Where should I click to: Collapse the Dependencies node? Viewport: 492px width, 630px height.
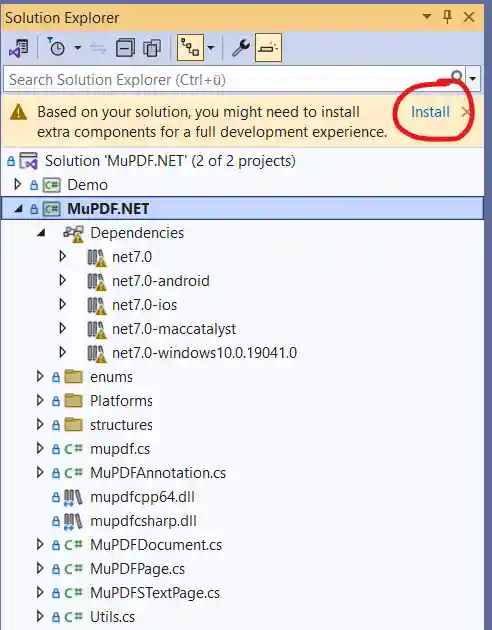[41, 233]
